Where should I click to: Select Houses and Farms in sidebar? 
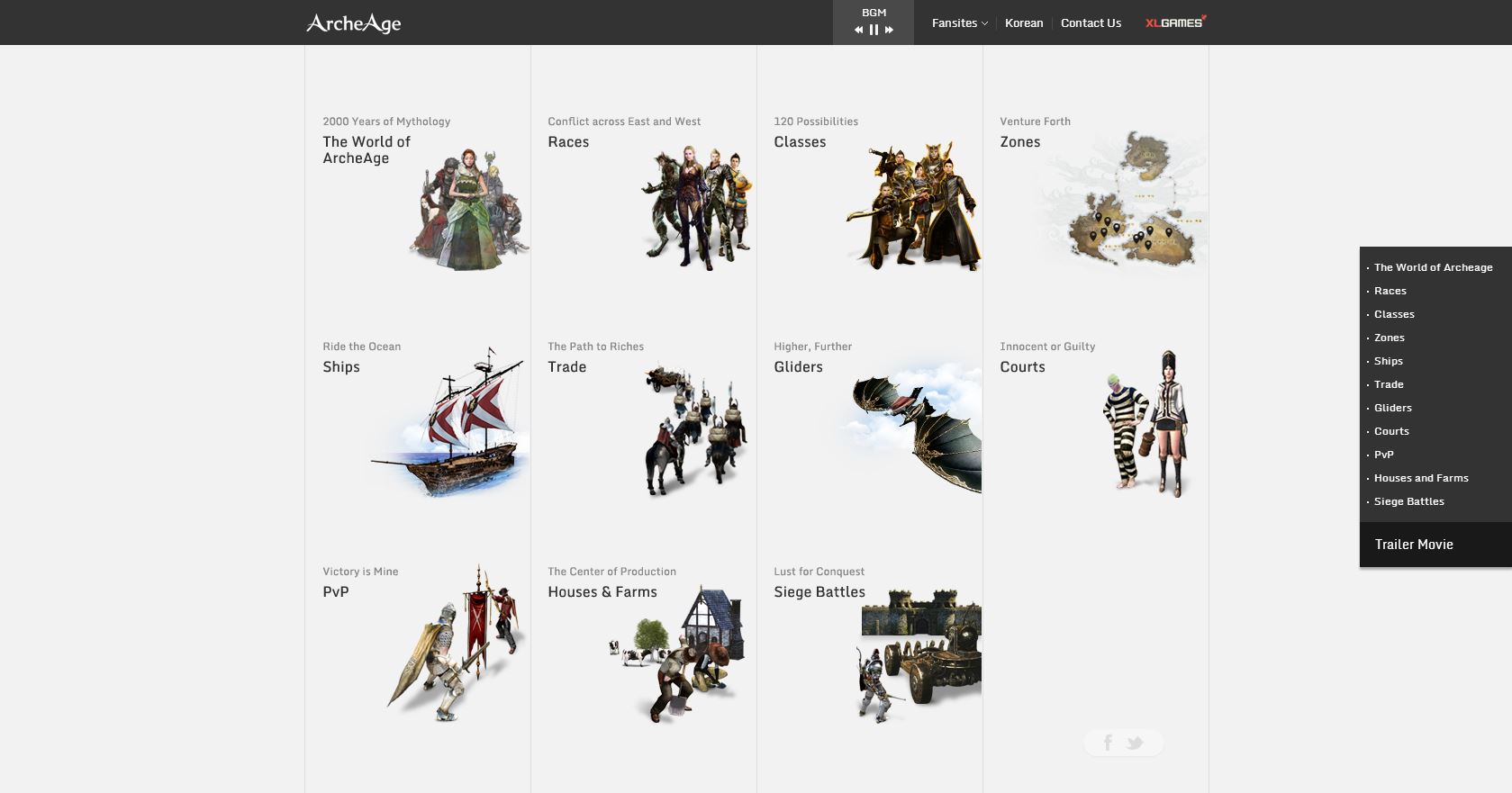pos(1420,478)
